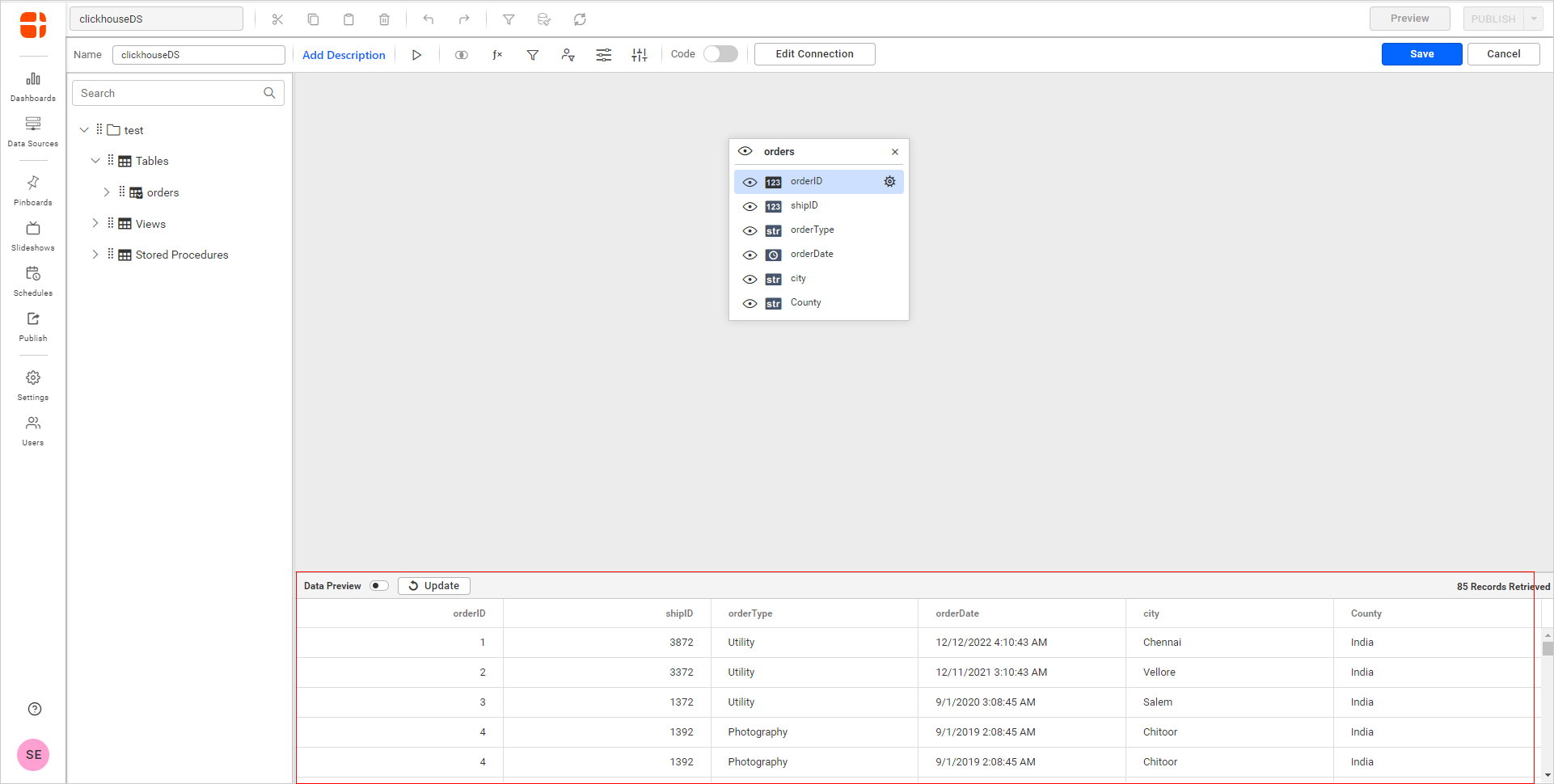Click the Delete trash icon
The height and width of the screenshot is (784, 1554).
[x=384, y=19]
